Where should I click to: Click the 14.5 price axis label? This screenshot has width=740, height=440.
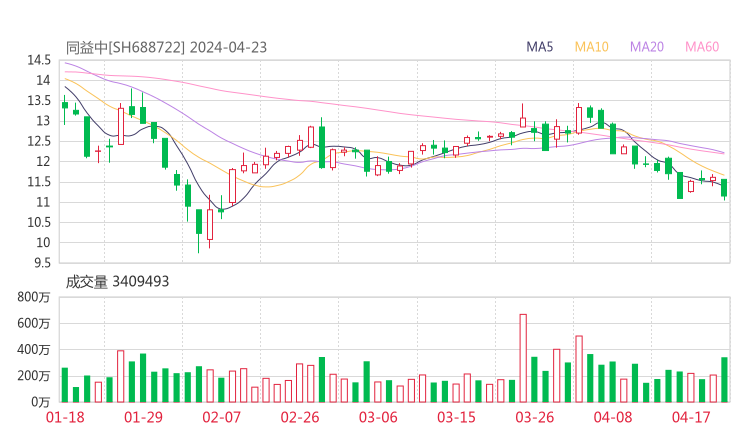tap(39, 60)
